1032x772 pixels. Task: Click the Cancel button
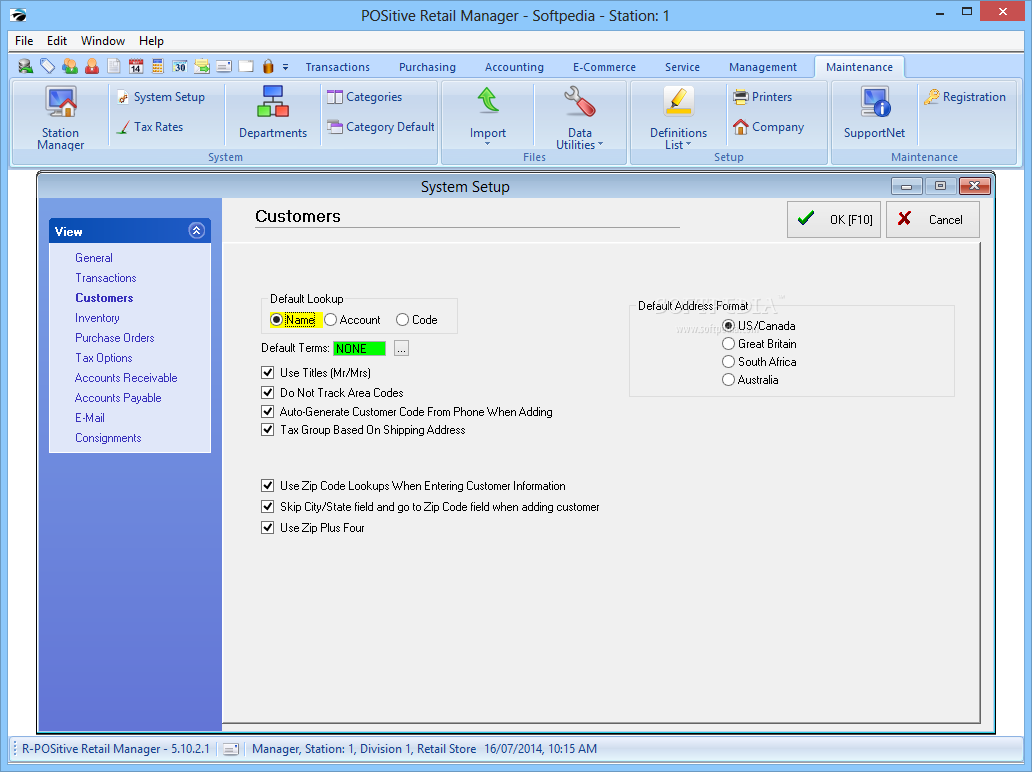tap(932, 219)
